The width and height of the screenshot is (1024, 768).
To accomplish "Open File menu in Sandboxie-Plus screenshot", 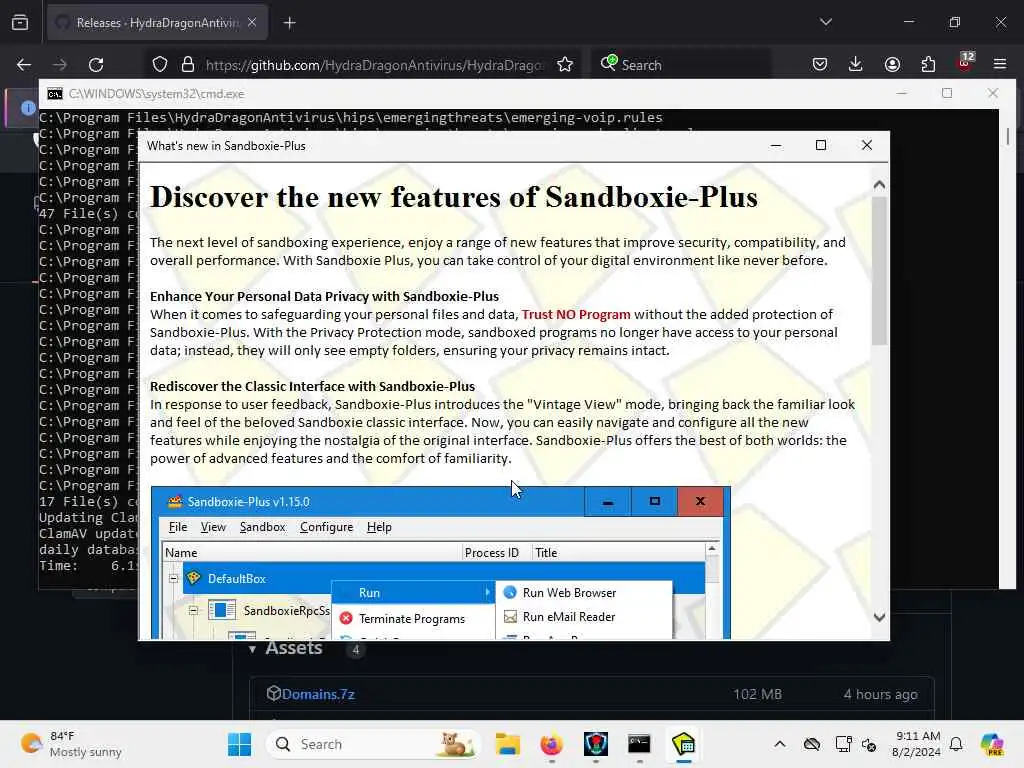I will pos(178,527).
